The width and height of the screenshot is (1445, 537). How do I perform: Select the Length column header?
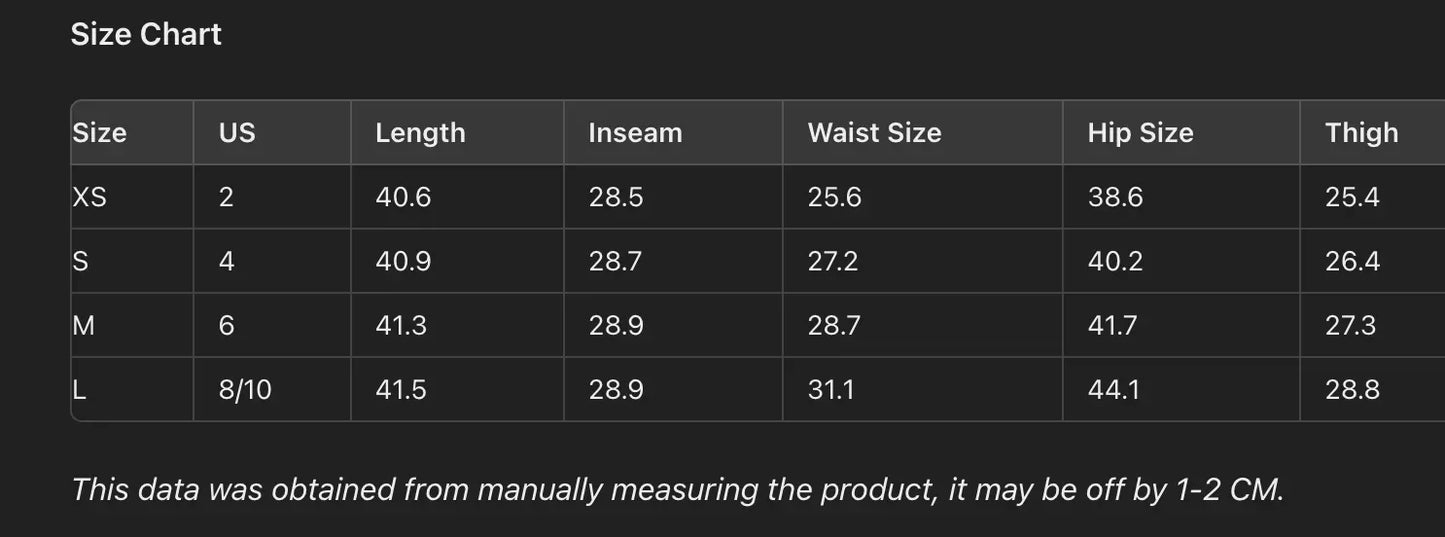[x=420, y=133]
